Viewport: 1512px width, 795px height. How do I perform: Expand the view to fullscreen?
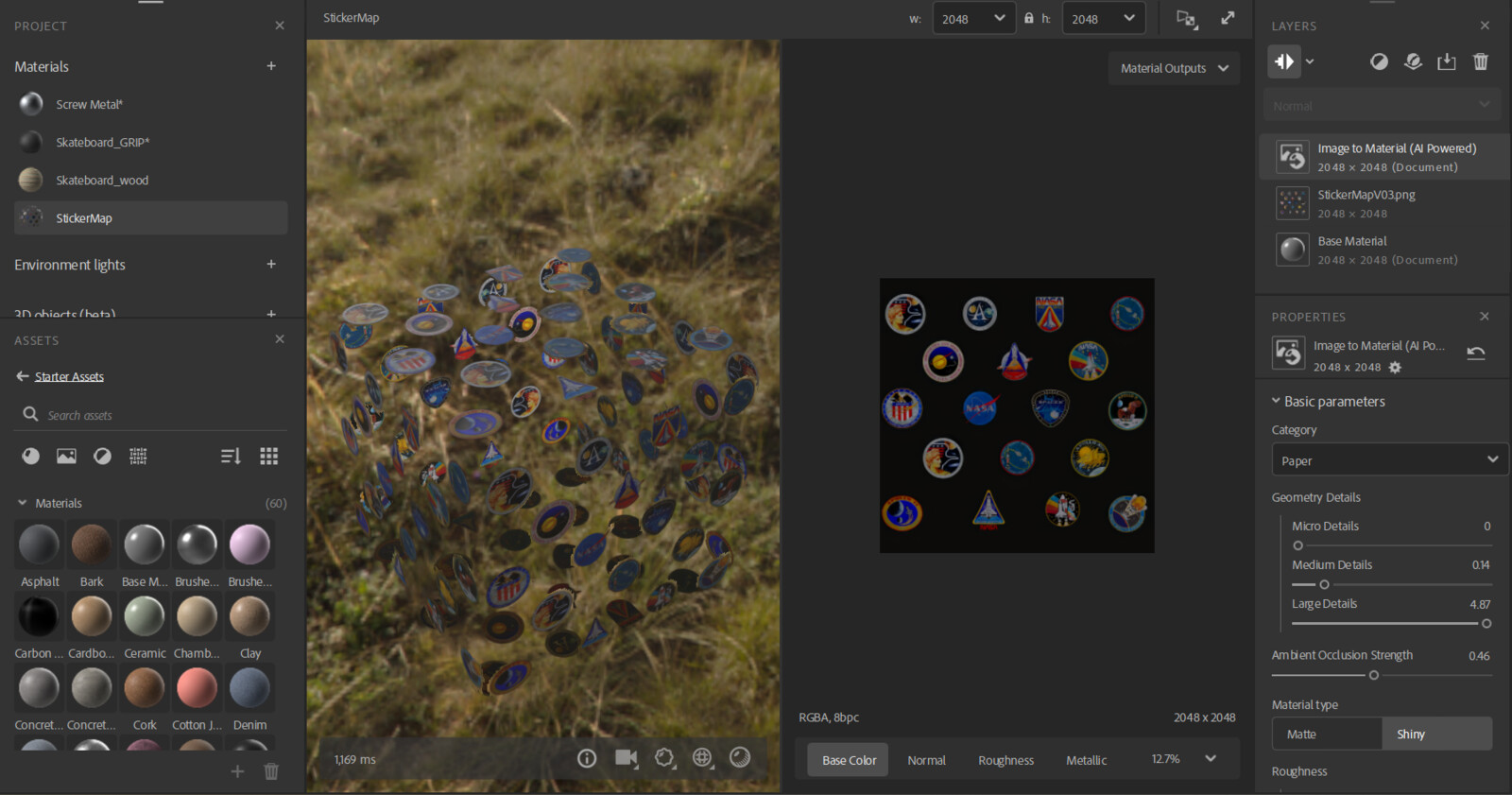click(1228, 18)
